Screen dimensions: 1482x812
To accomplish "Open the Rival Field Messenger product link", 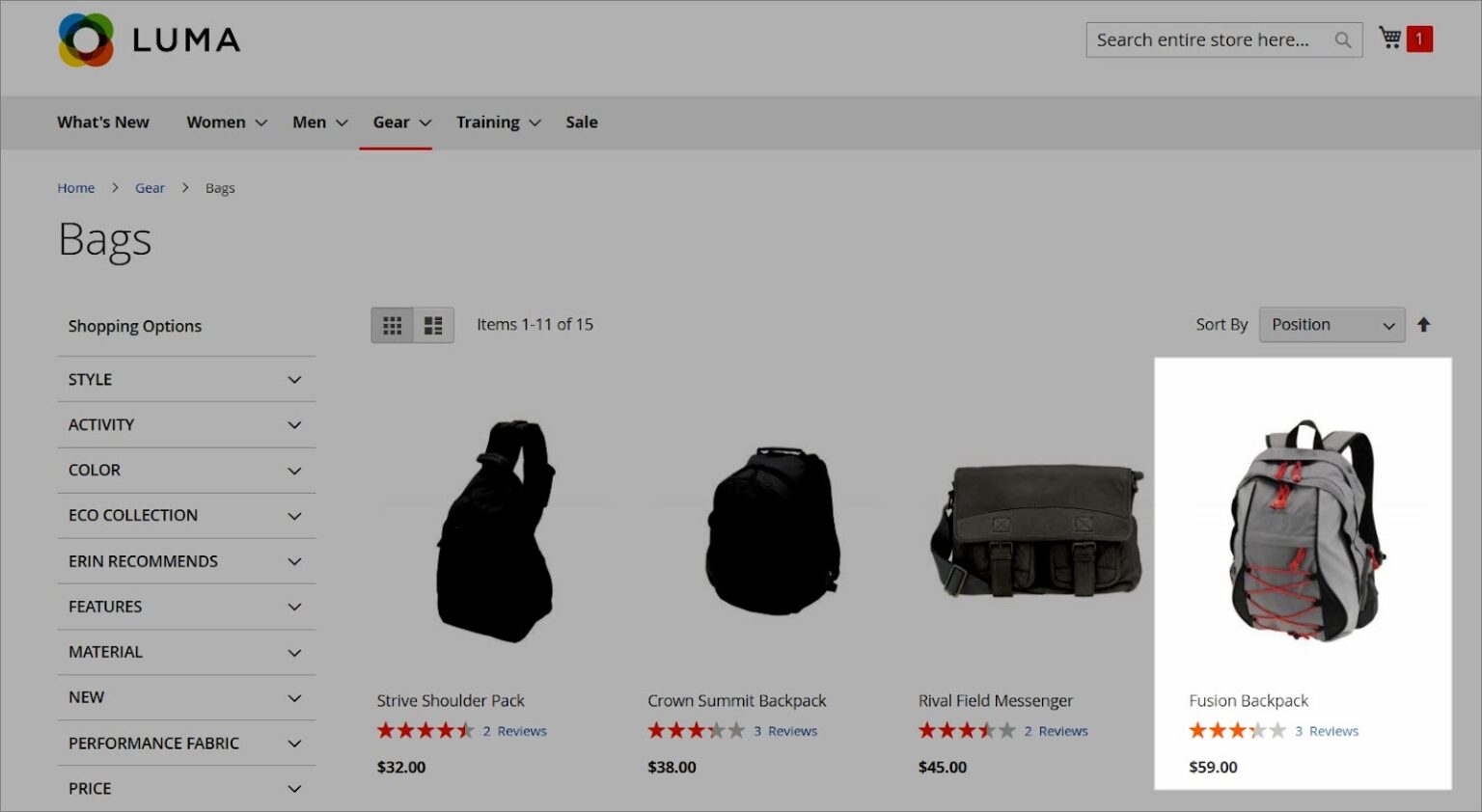I will pyautogui.click(x=995, y=701).
